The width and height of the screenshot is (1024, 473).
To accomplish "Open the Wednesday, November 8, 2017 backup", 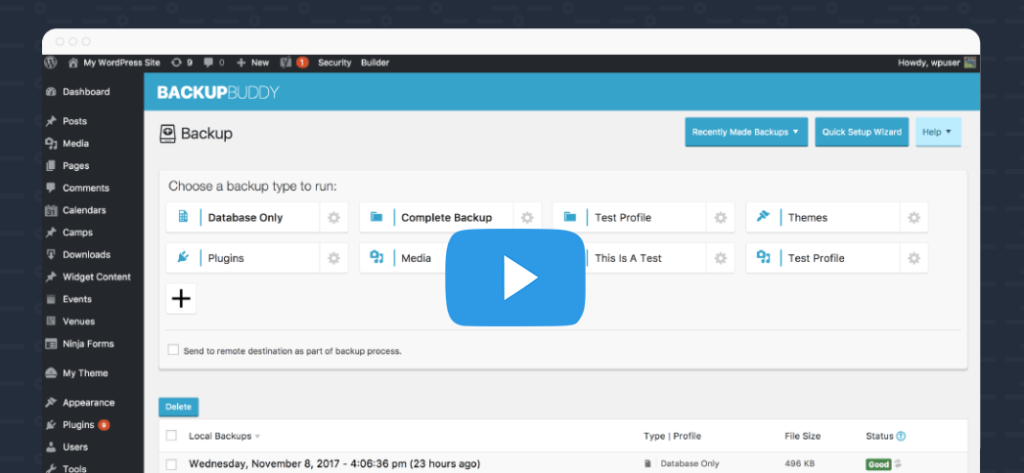I will click(x=334, y=464).
